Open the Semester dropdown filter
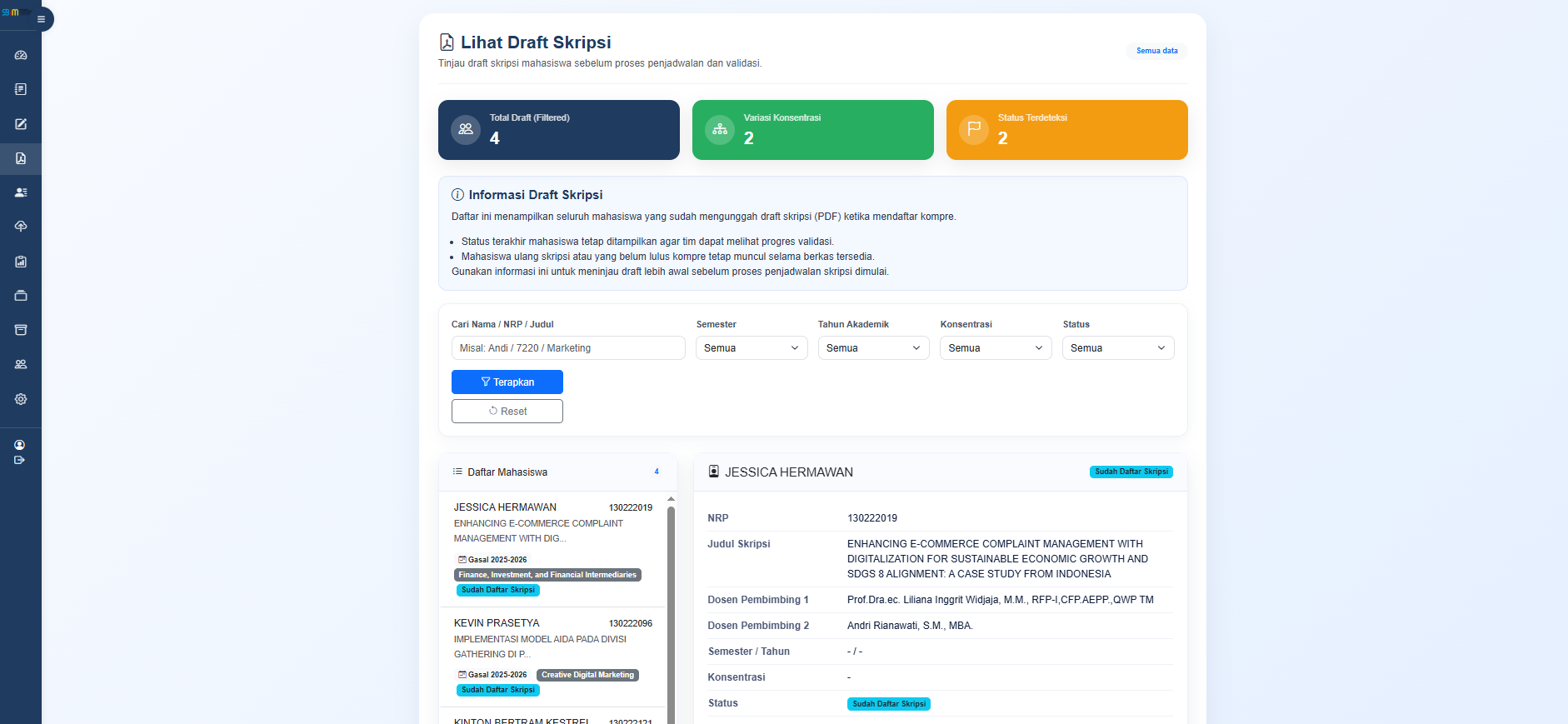This screenshot has width=1568, height=724. pos(751,348)
